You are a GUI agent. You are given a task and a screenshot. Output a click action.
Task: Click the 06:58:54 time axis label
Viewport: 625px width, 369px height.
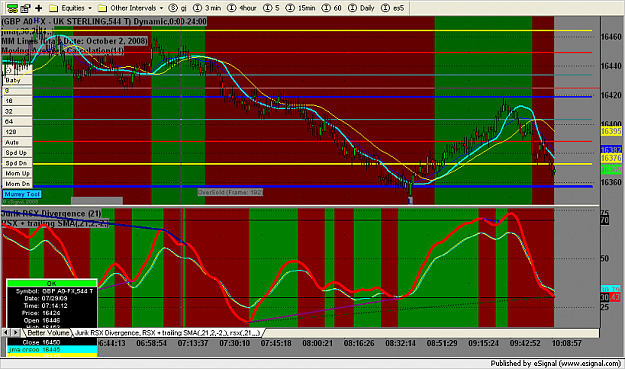[x=151, y=343]
